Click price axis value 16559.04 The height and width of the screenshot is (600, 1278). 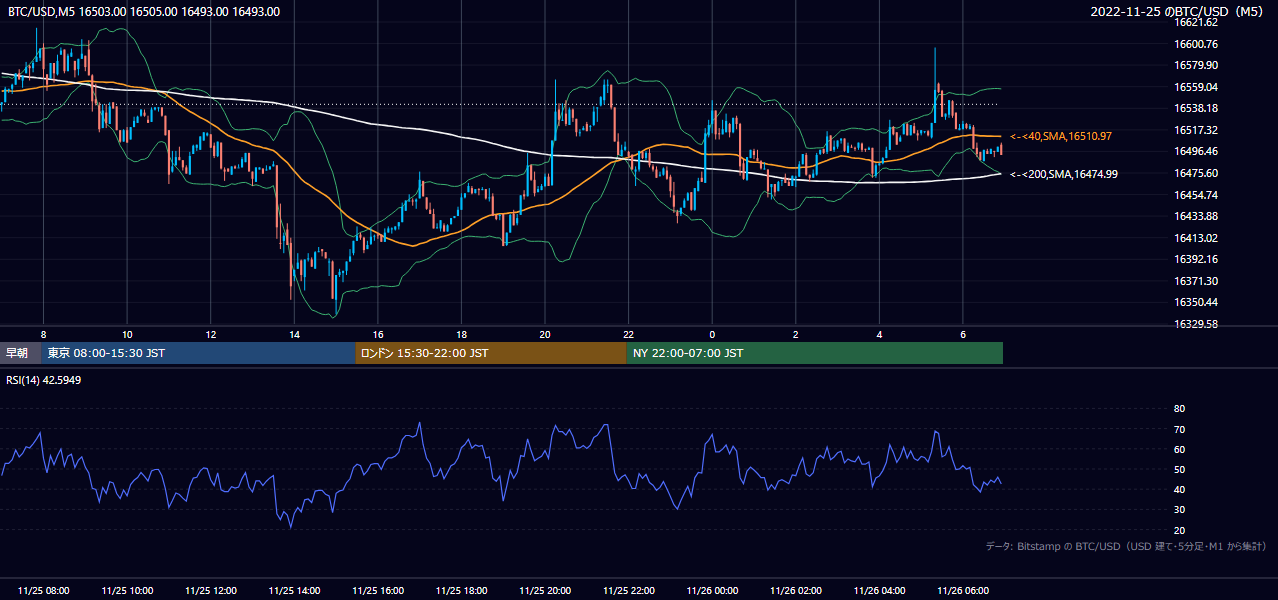pyautogui.click(x=1196, y=87)
